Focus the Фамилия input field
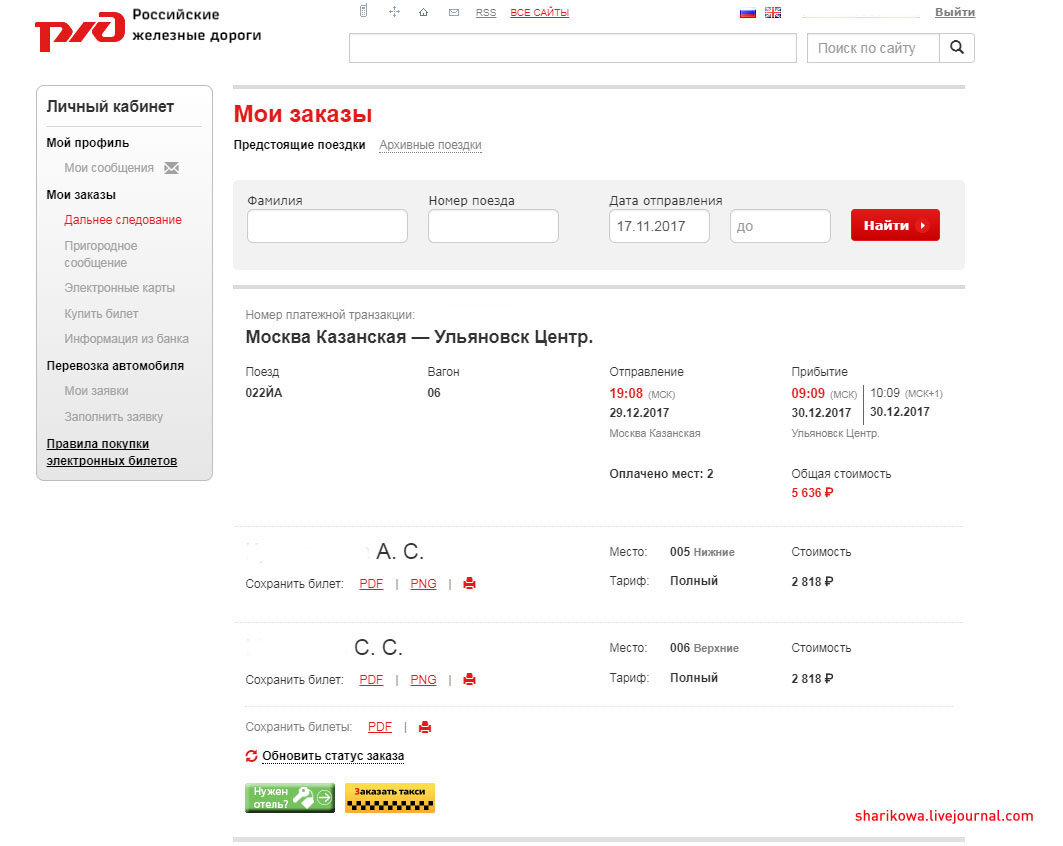This screenshot has width=1063, height=846. [x=327, y=226]
